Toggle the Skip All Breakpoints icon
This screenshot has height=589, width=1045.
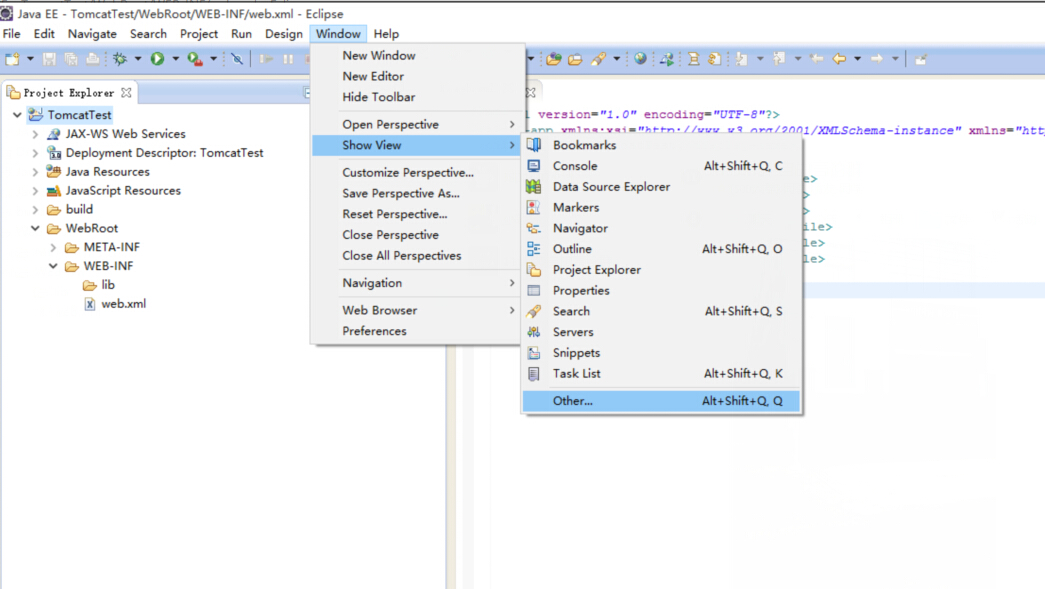[237, 59]
